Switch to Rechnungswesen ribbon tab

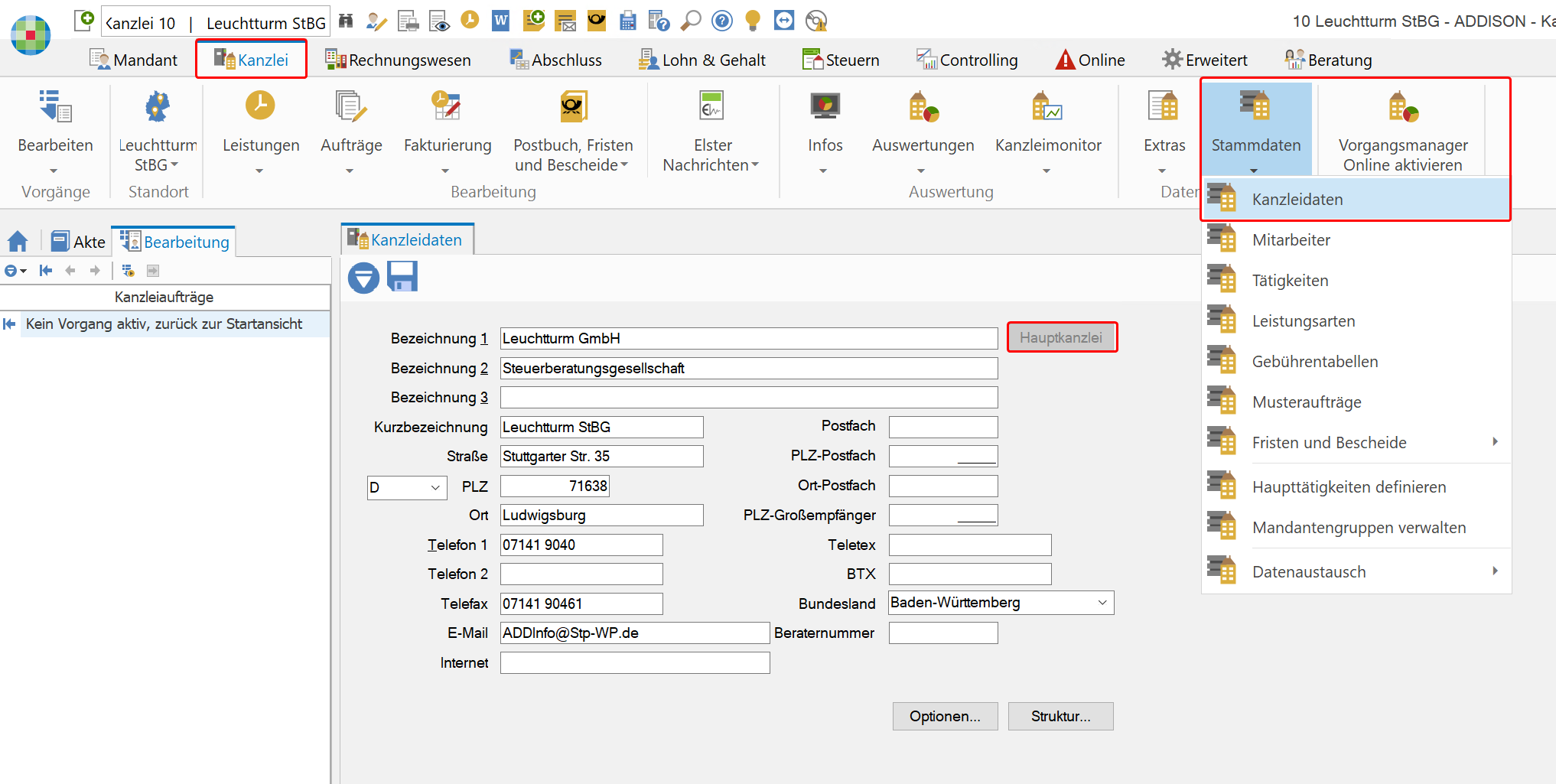coord(398,60)
